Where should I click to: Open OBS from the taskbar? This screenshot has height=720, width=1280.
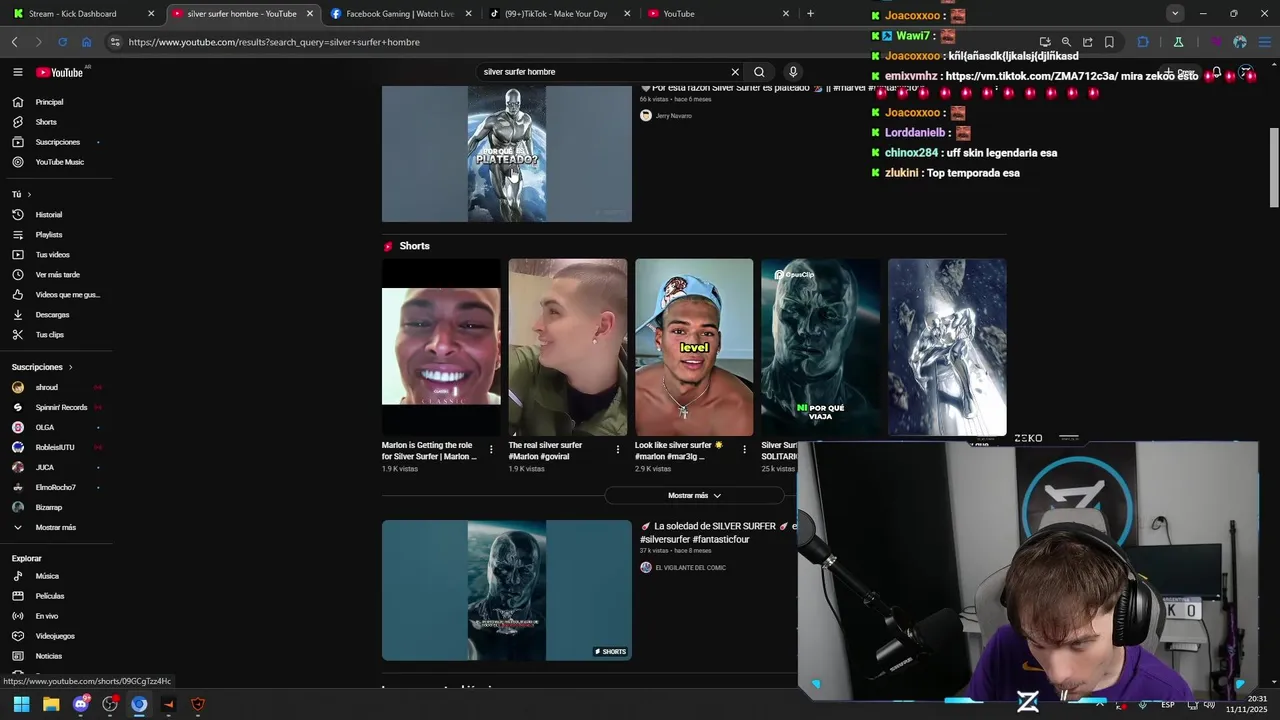110,704
